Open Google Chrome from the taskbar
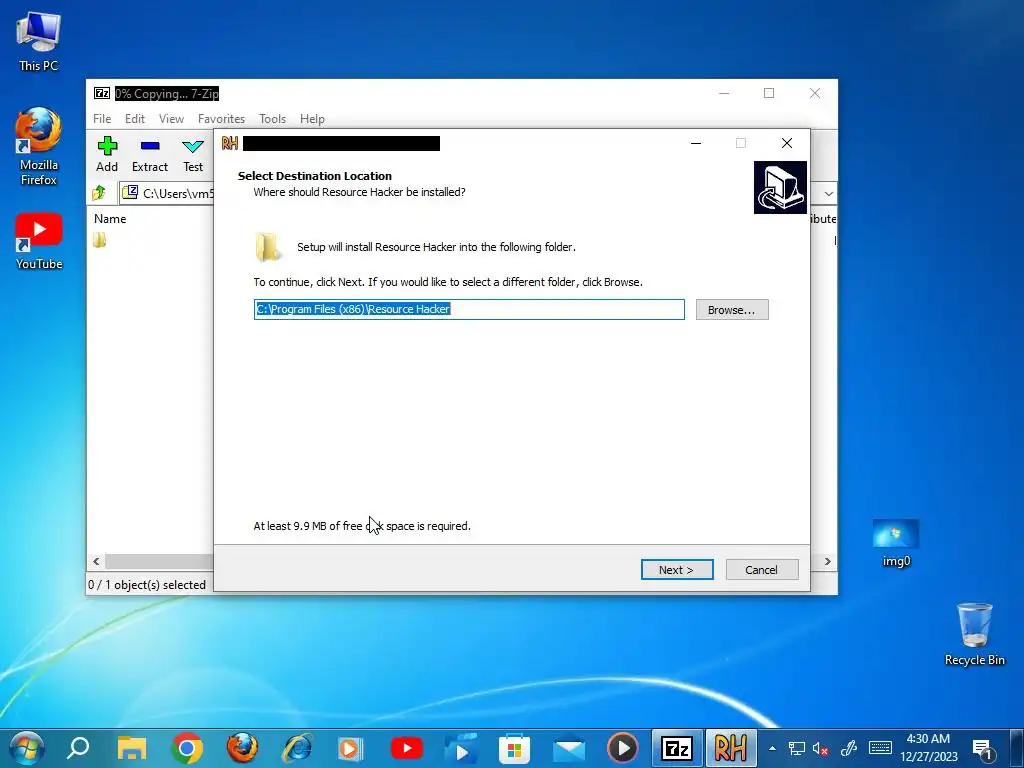The height and width of the screenshot is (768, 1024). pyautogui.click(x=187, y=748)
